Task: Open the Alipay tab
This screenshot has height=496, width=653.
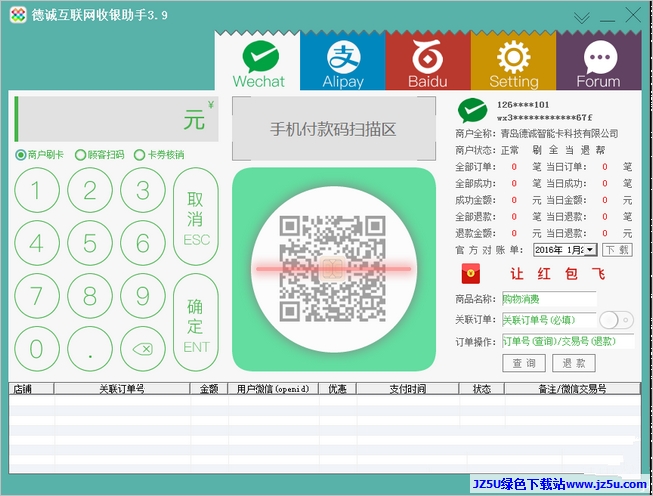Action: click(343, 61)
